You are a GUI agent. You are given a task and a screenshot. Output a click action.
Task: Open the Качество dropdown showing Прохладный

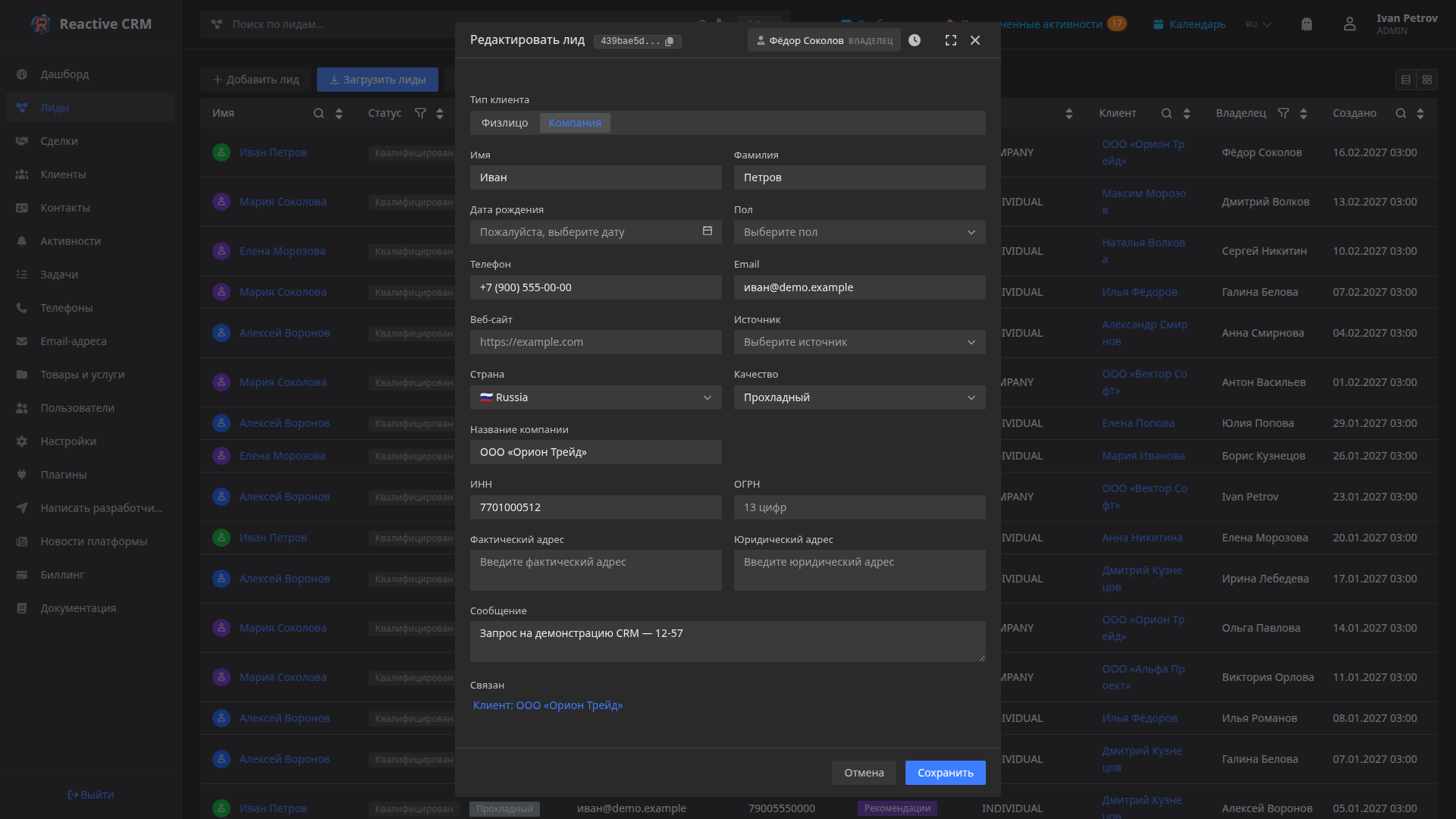tap(860, 397)
